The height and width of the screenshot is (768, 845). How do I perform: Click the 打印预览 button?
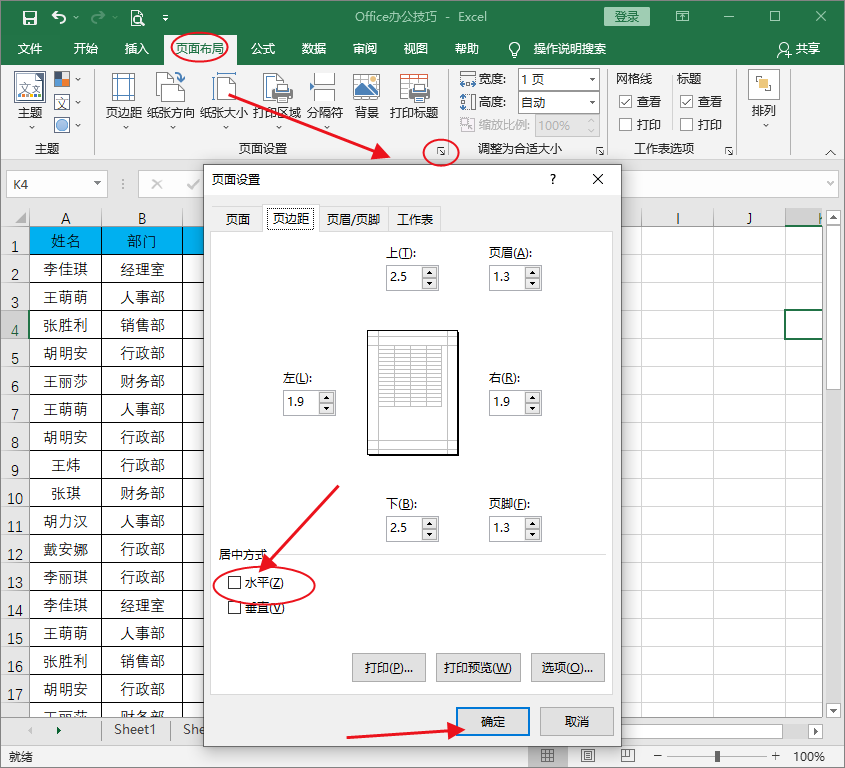478,668
